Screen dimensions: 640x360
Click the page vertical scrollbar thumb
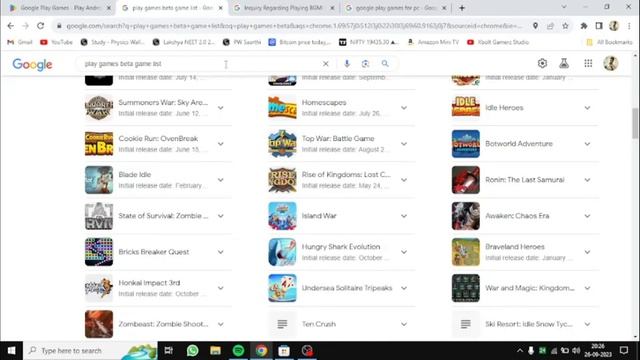click(x=635, y=124)
